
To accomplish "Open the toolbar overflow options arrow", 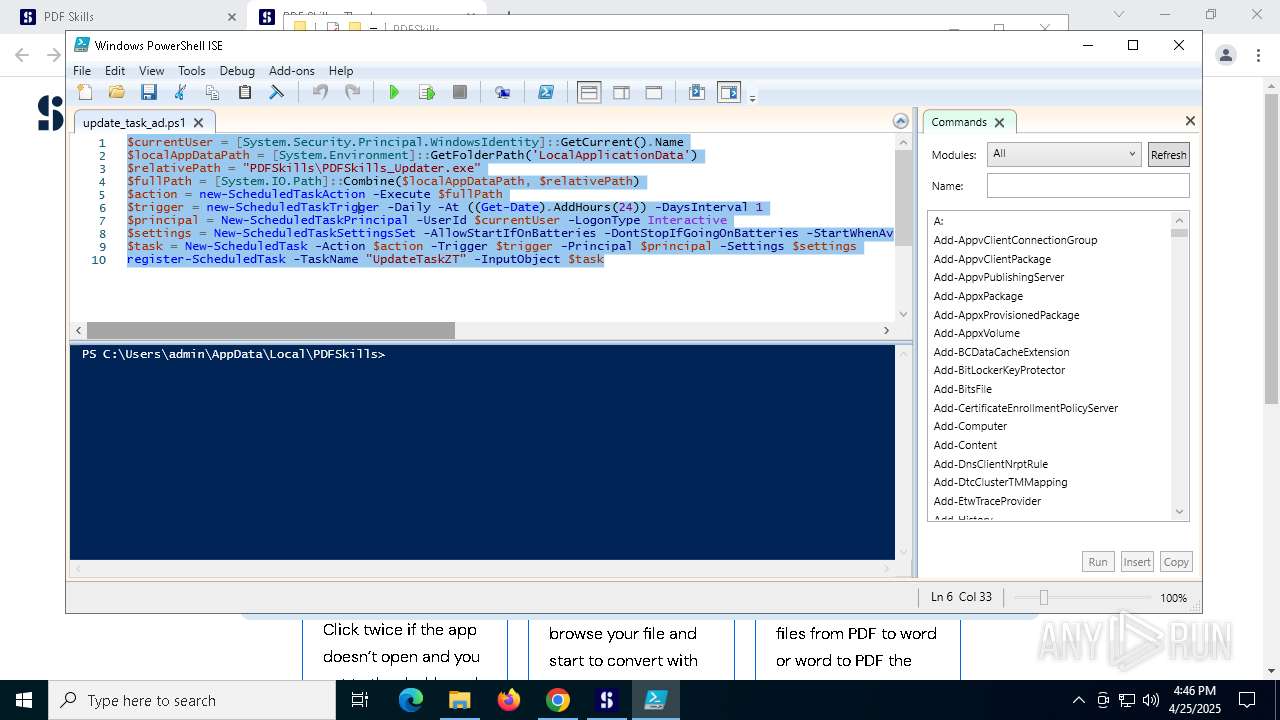I will point(752,98).
